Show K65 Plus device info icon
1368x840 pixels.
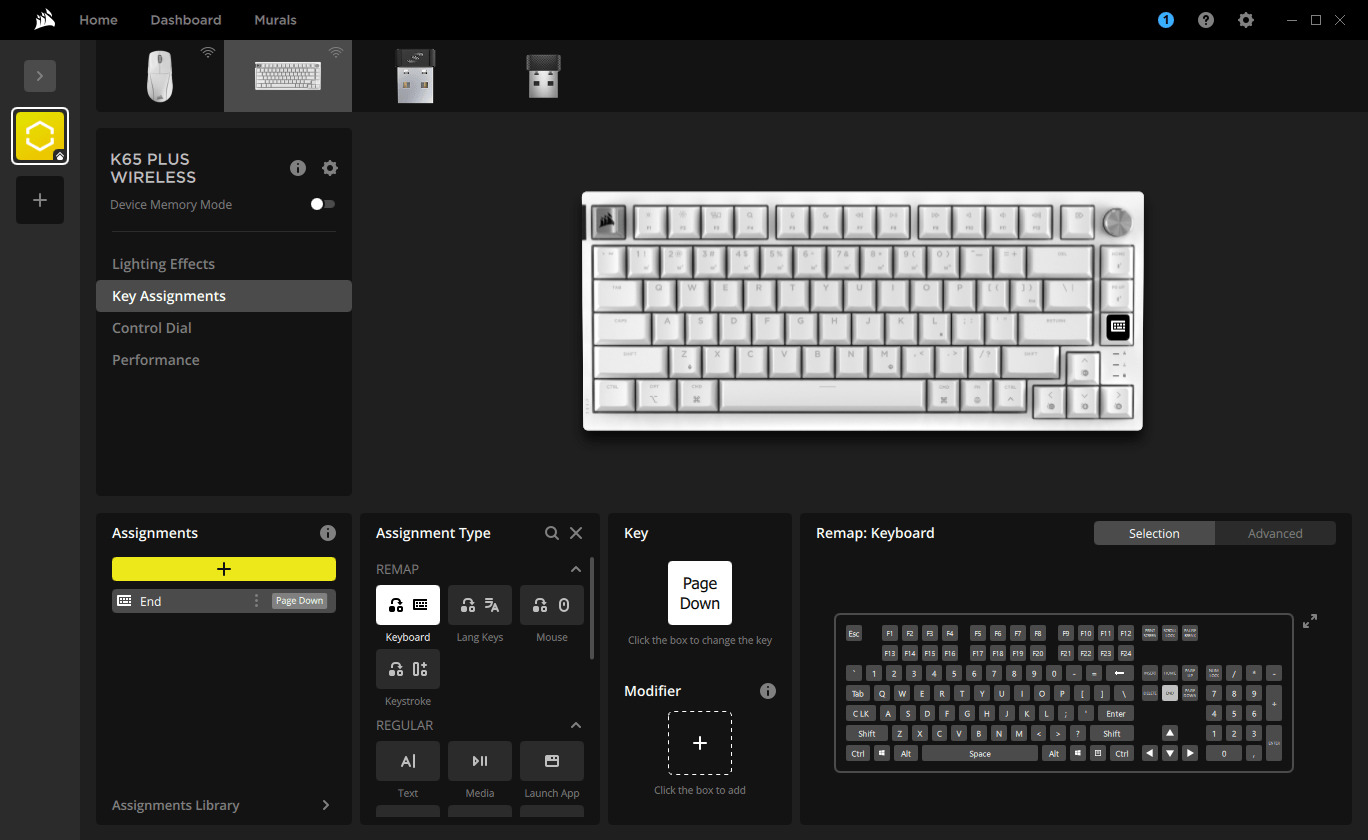[x=298, y=168]
